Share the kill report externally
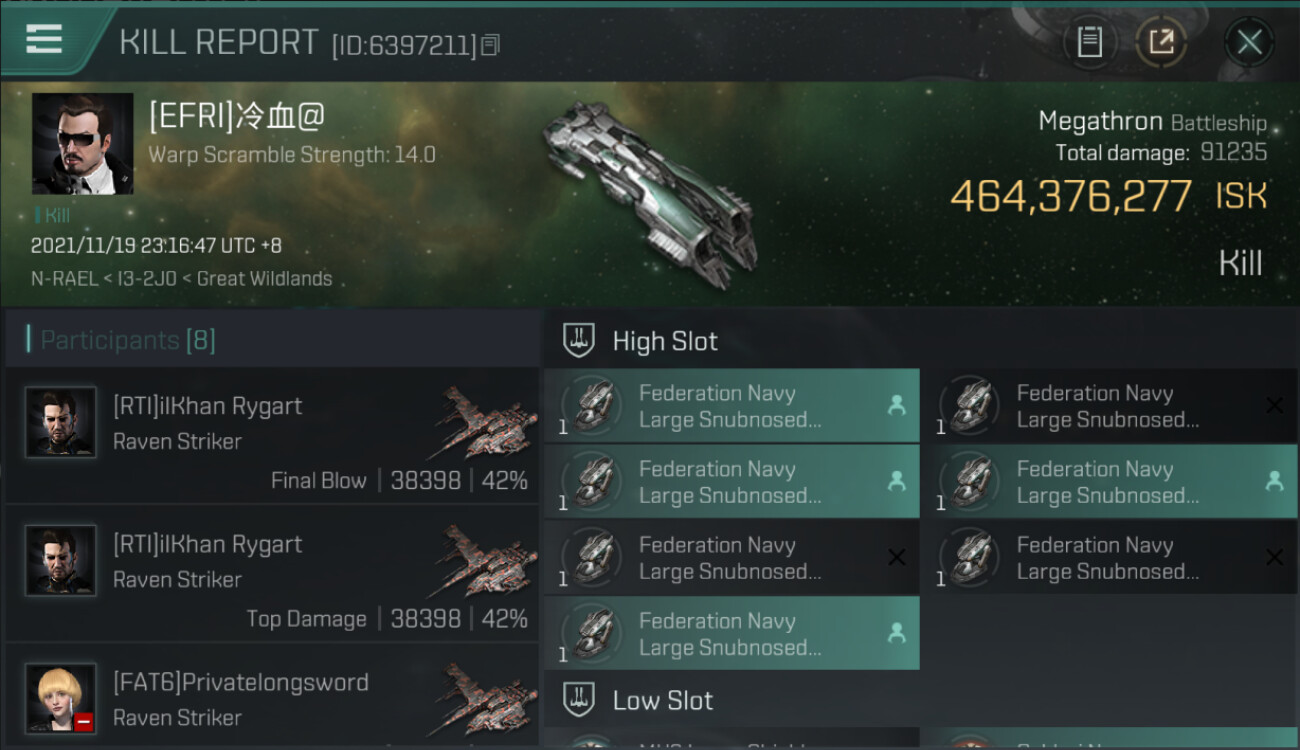This screenshot has width=1300, height=750. coord(1162,42)
